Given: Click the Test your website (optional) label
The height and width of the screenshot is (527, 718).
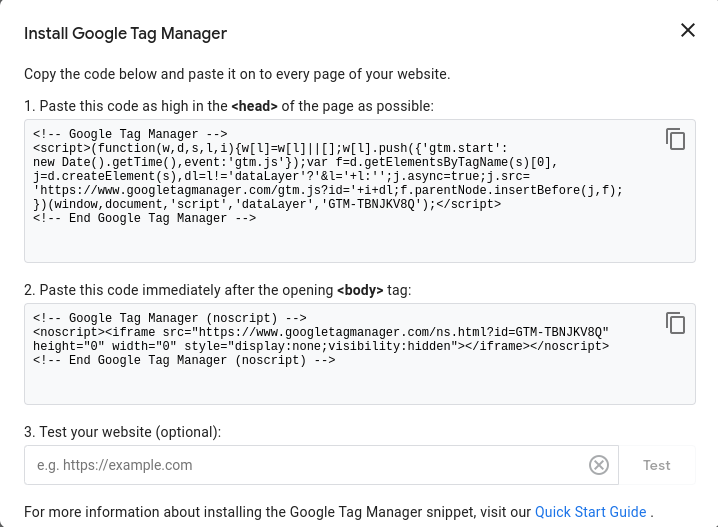Looking at the screenshot, I should [122, 432].
